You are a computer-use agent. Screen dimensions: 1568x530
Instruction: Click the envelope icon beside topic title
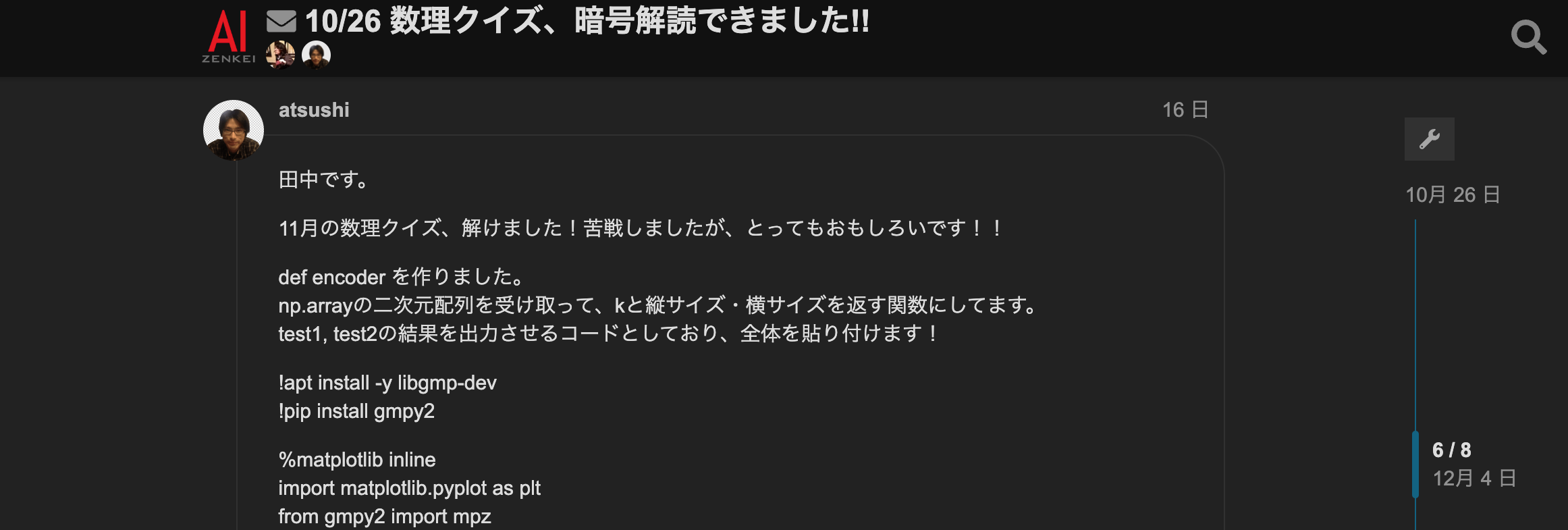(x=281, y=22)
